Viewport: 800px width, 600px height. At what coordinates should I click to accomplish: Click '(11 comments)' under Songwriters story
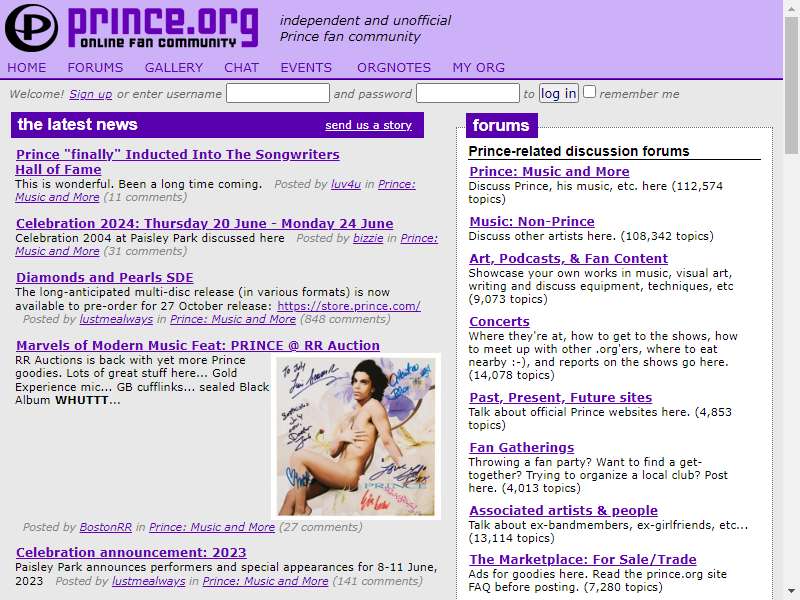[x=145, y=197]
